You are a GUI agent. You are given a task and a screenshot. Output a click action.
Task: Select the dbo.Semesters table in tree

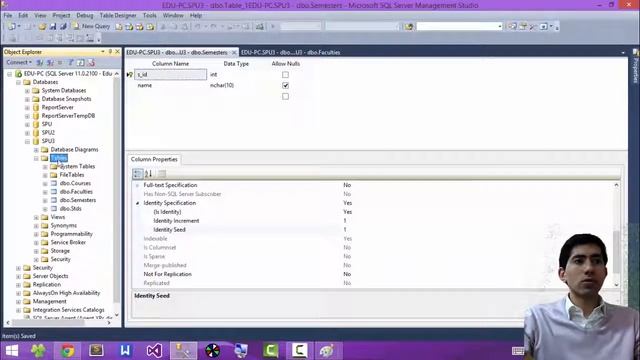pyautogui.click(x=78, y=200)
